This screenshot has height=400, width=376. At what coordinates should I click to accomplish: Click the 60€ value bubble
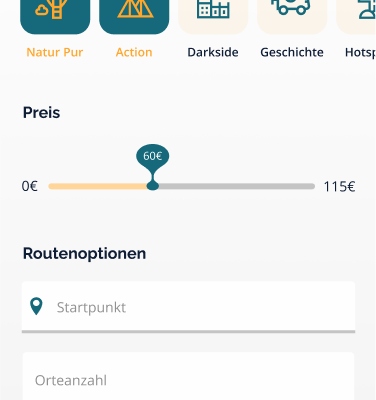tap(153, 156)
